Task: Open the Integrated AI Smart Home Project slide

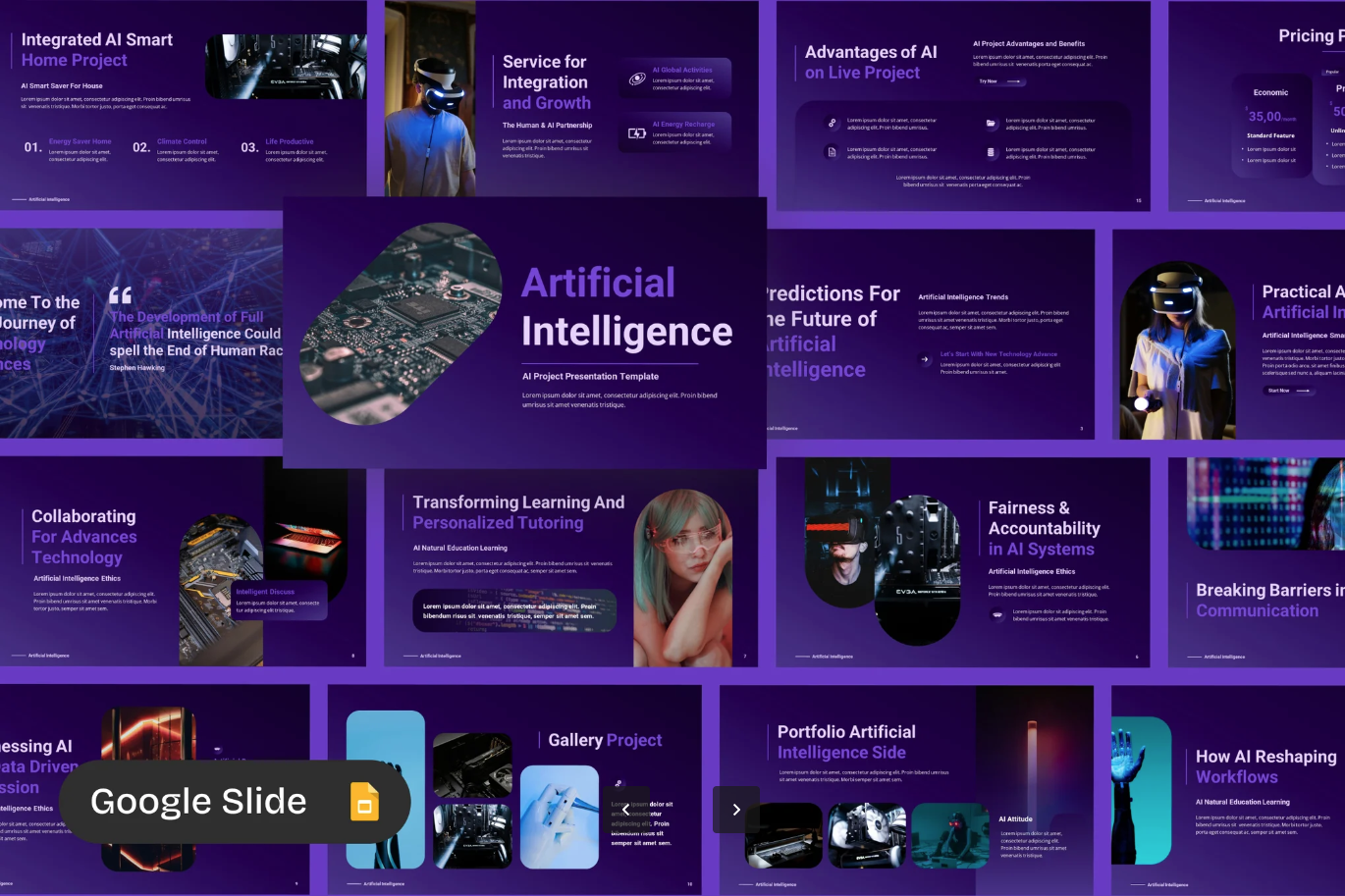Action: 184,105
